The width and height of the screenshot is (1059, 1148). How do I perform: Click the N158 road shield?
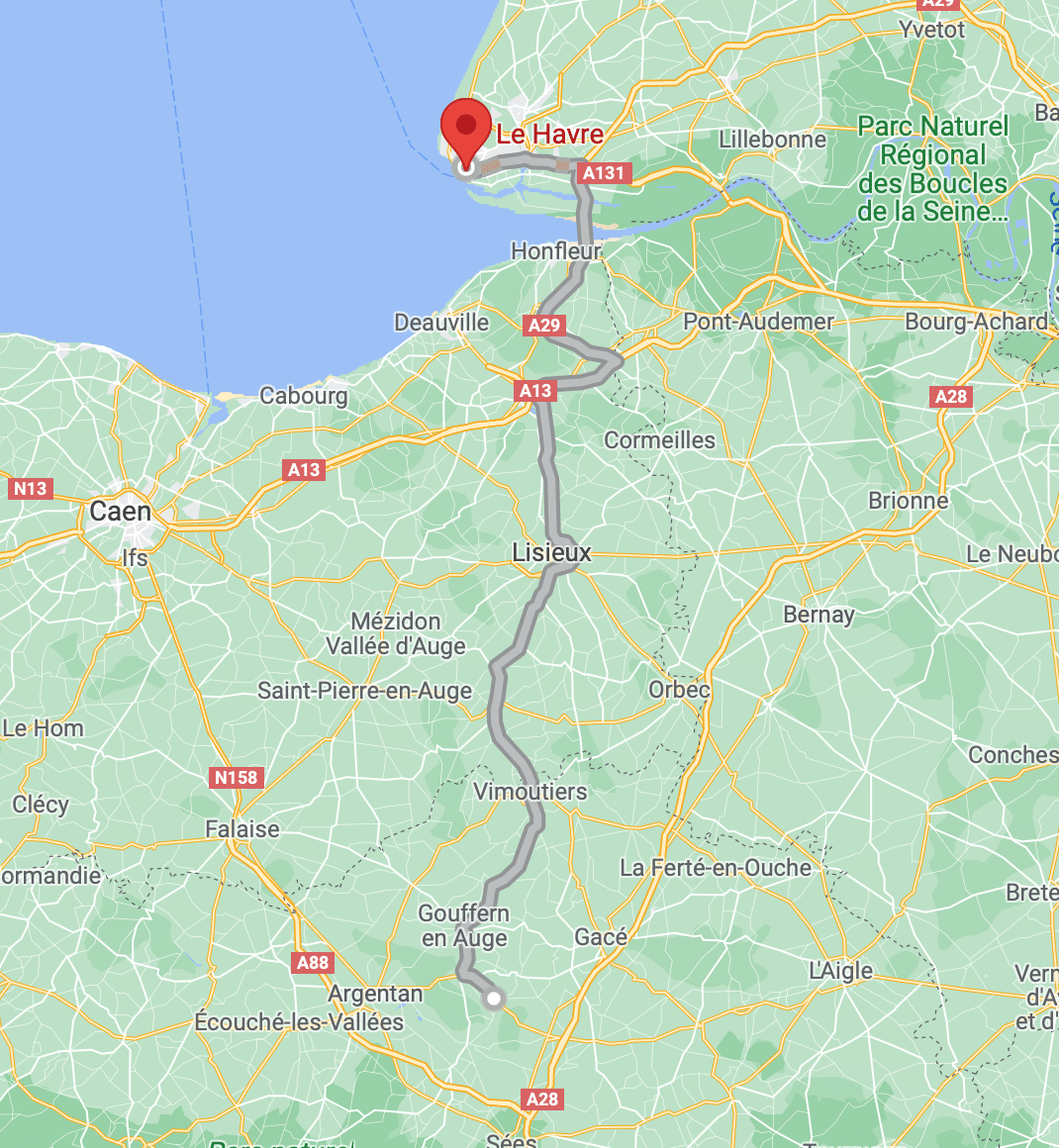point(236,778)
